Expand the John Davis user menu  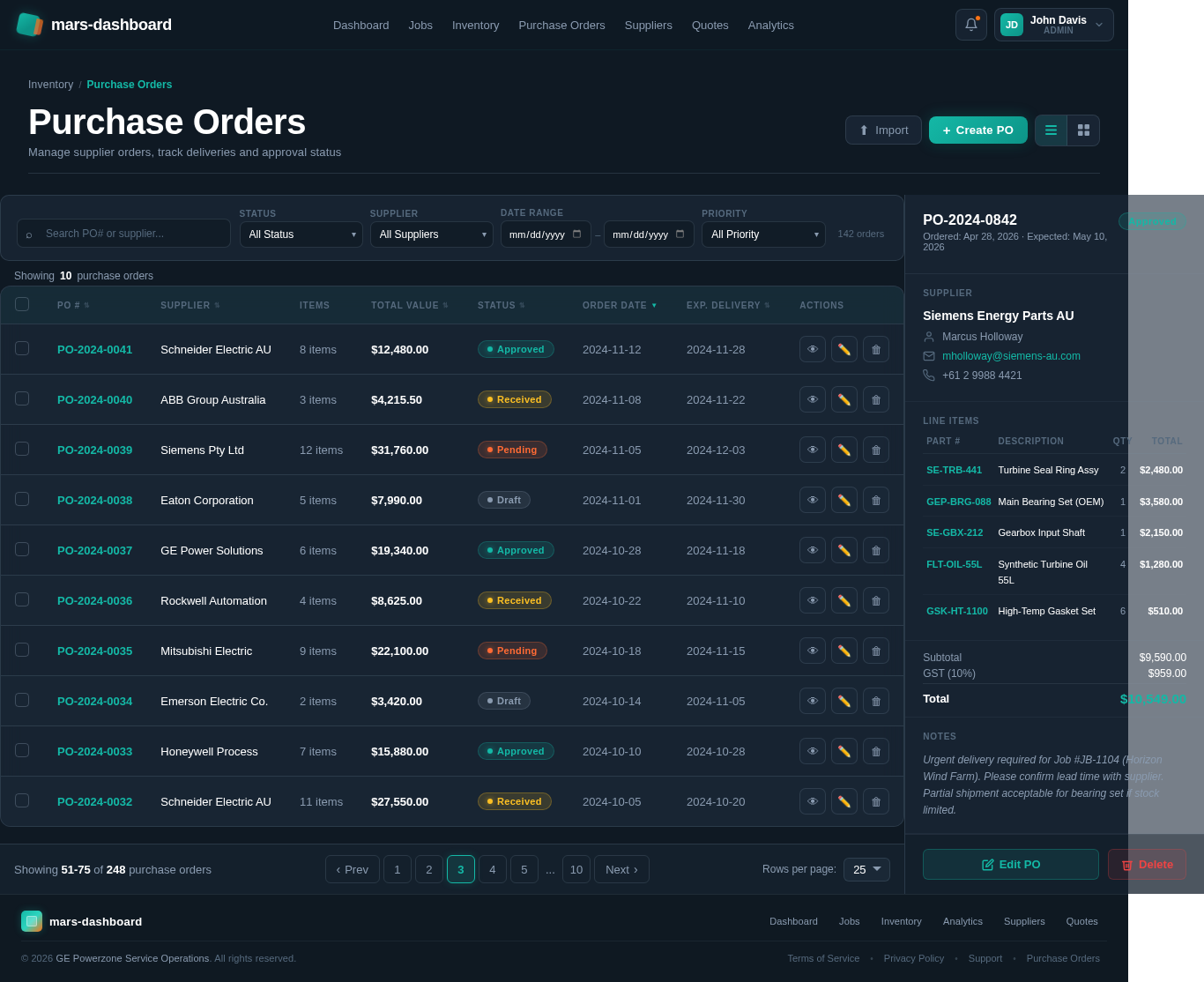click(1053, 25)
